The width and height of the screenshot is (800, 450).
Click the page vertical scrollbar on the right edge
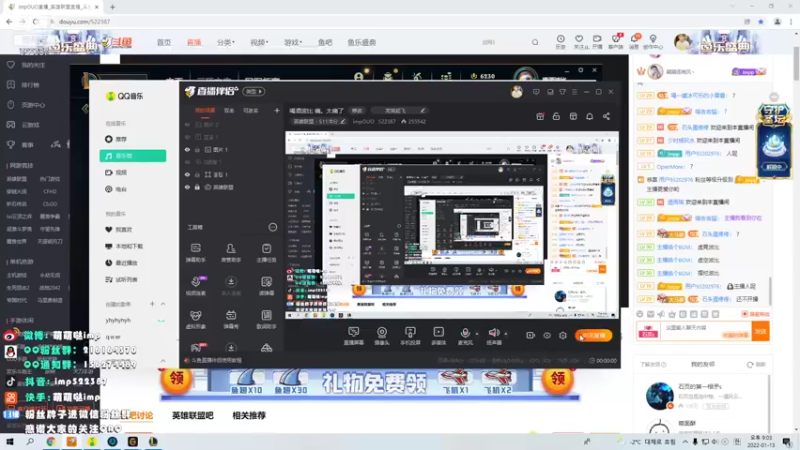point(796,63)
